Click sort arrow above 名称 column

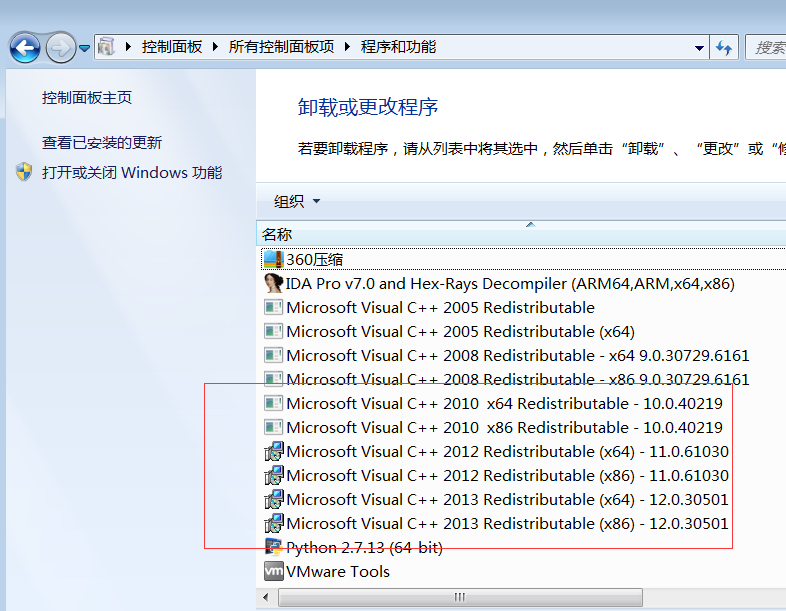click(530, 225)
